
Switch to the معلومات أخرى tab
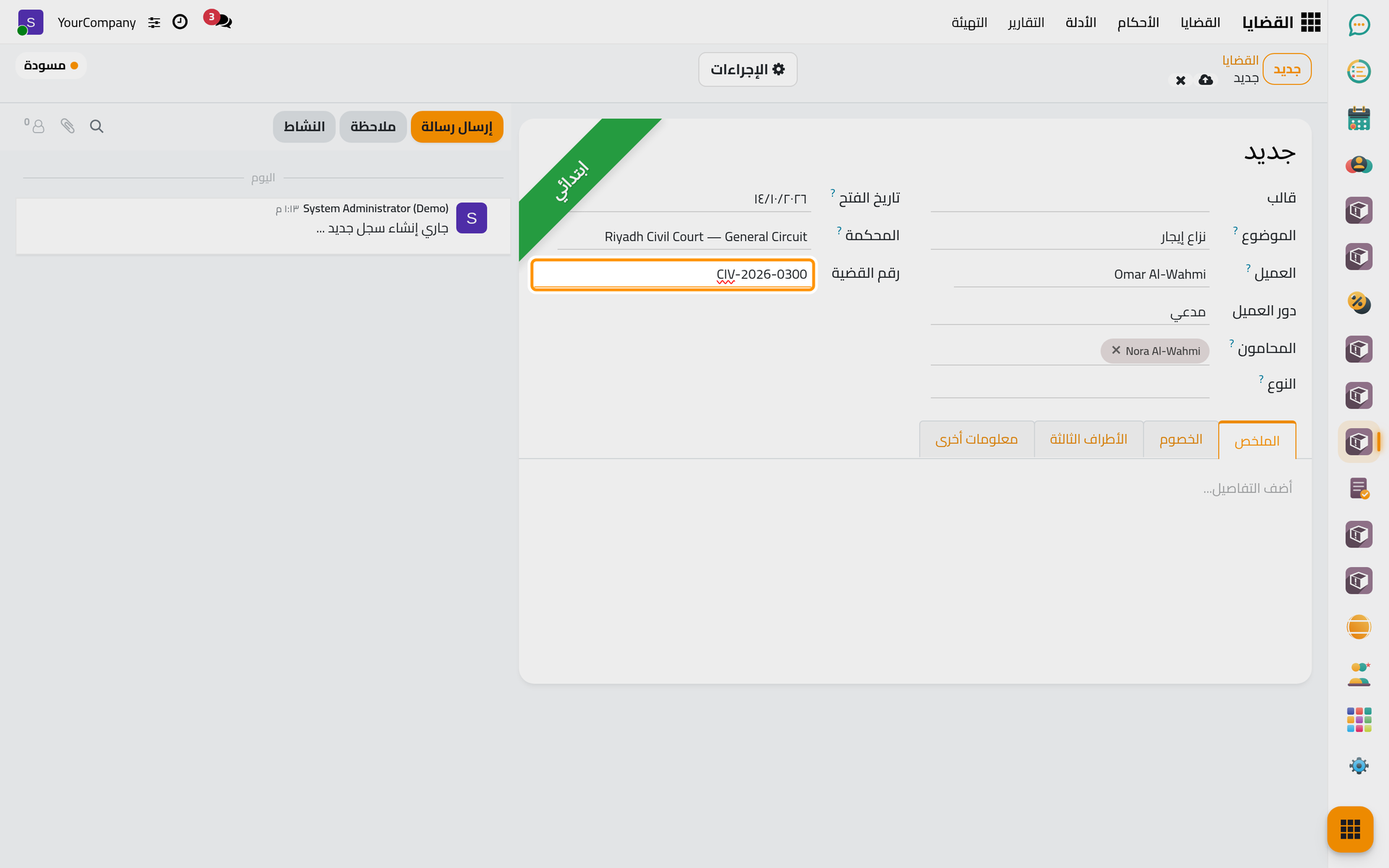tap(977, 439)
